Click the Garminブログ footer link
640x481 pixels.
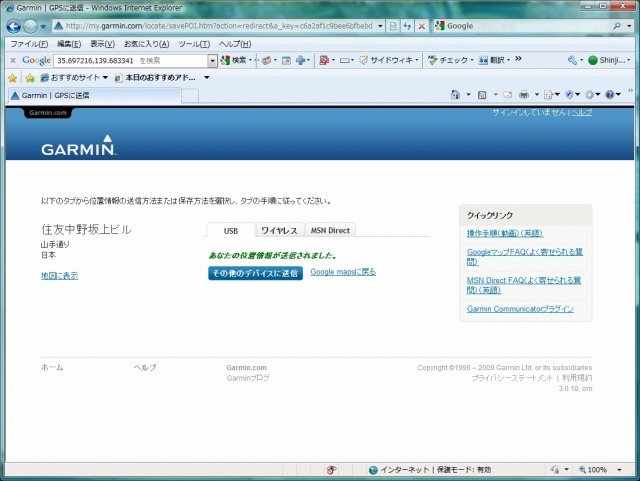(x=248, y=378)
